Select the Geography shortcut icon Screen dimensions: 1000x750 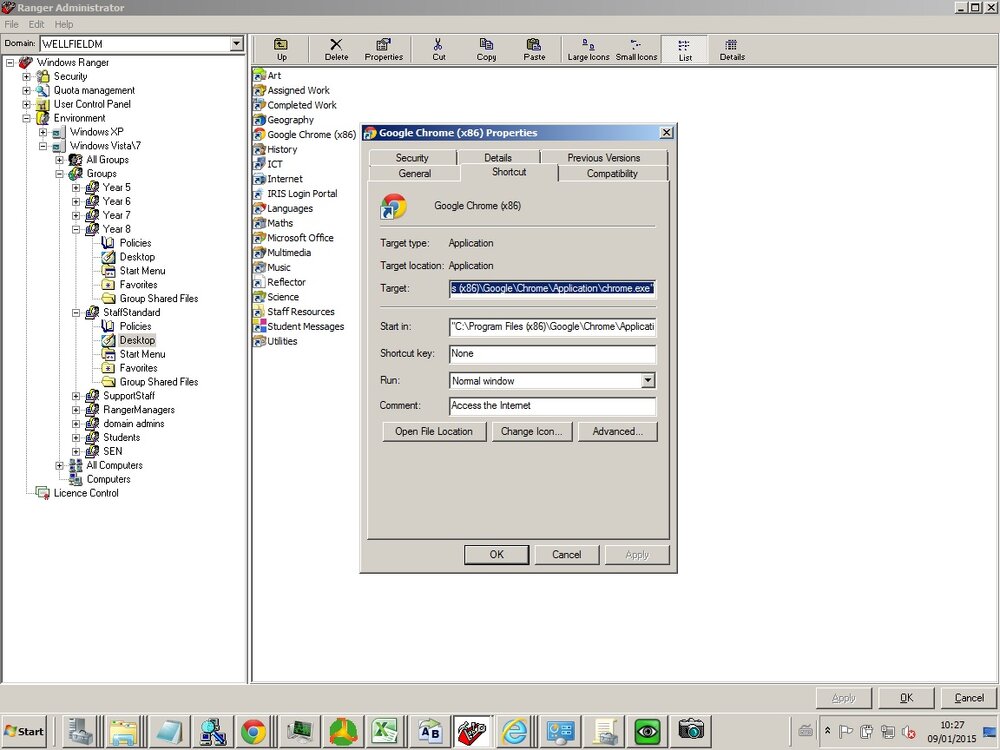point(259,120)
